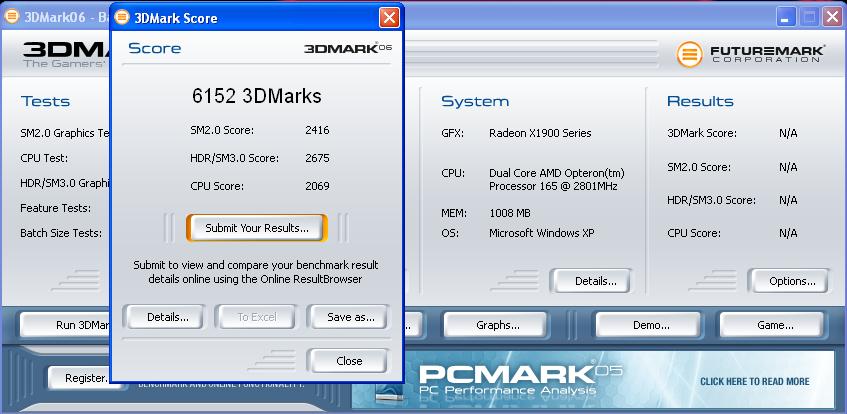Click the 'Click here to read more' banner link

pyautogui.click(x=754, y=381)
